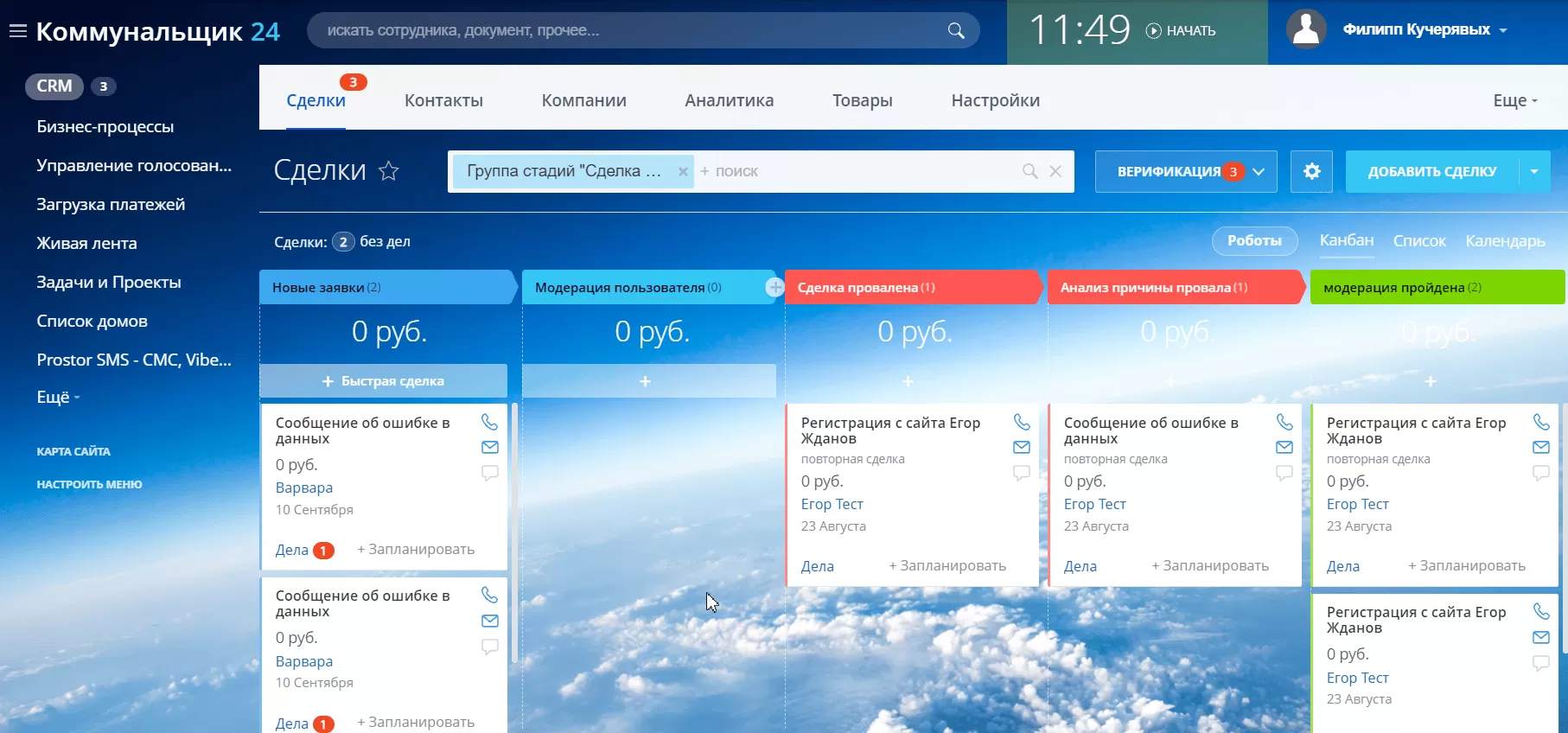
Task: Add stage with plus after Модерация пользователя
Action: point(774,288)
